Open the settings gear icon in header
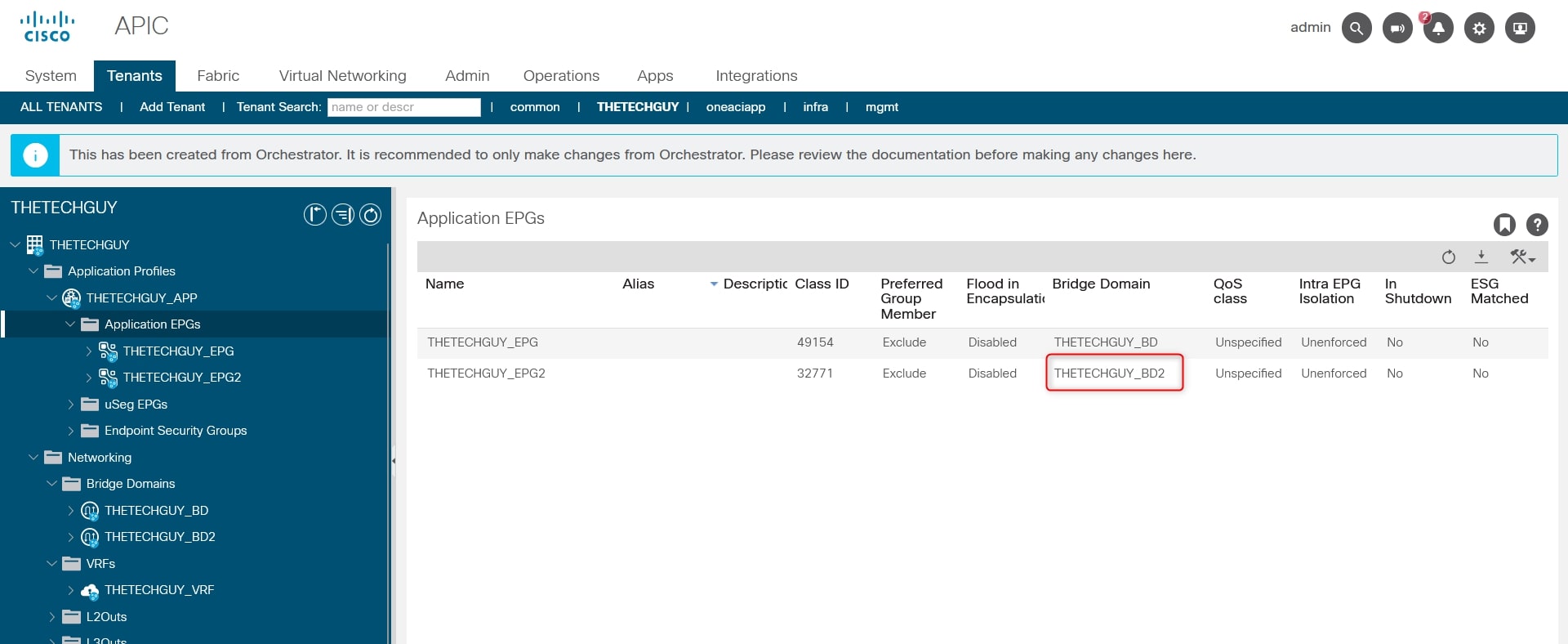The image size is (1568, 644). (1479, 28)
